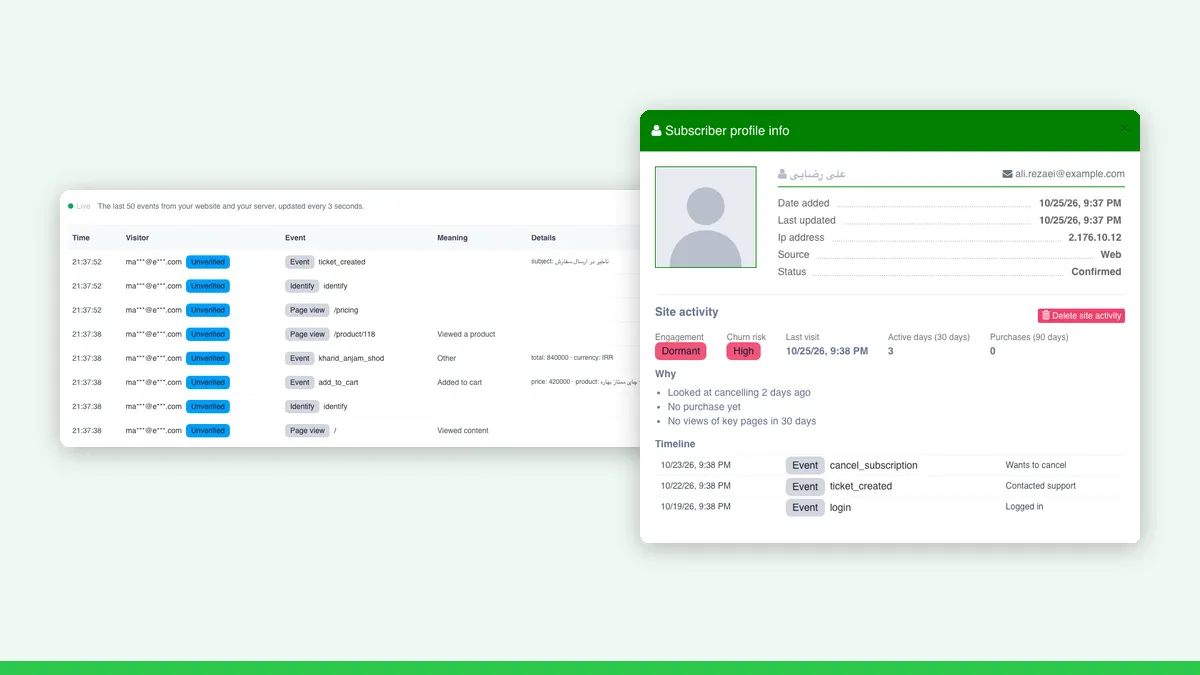Select the 'Wants to cancel' timeline meaning
The width and height of the screenshot is (1200, 675).
click(1036, 465)
